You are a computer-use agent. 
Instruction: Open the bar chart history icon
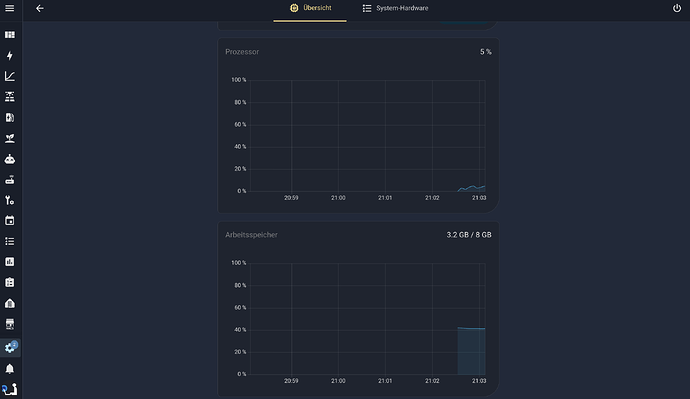point(10,262)
